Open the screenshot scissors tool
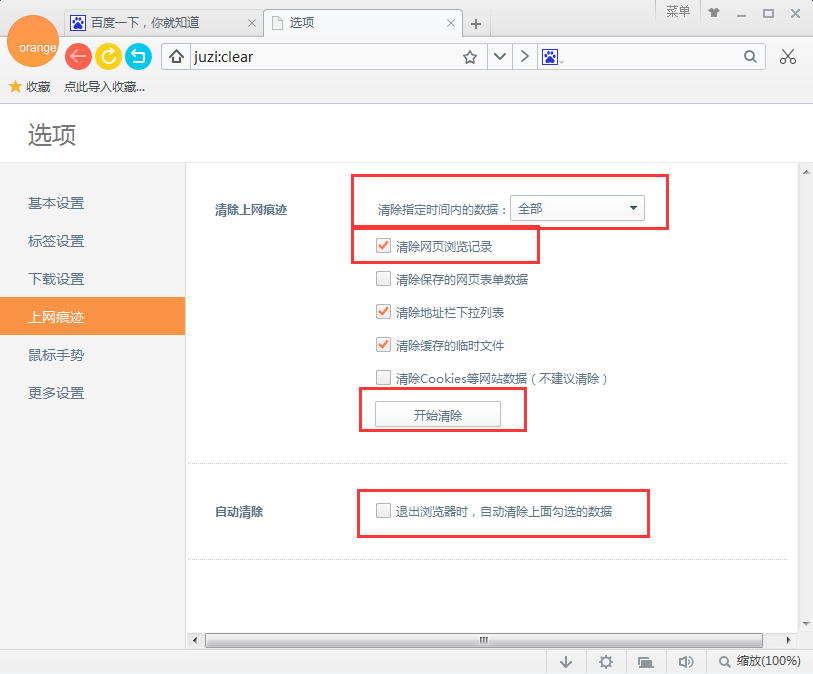Screen dimensions: 813x674 (788, 57)
